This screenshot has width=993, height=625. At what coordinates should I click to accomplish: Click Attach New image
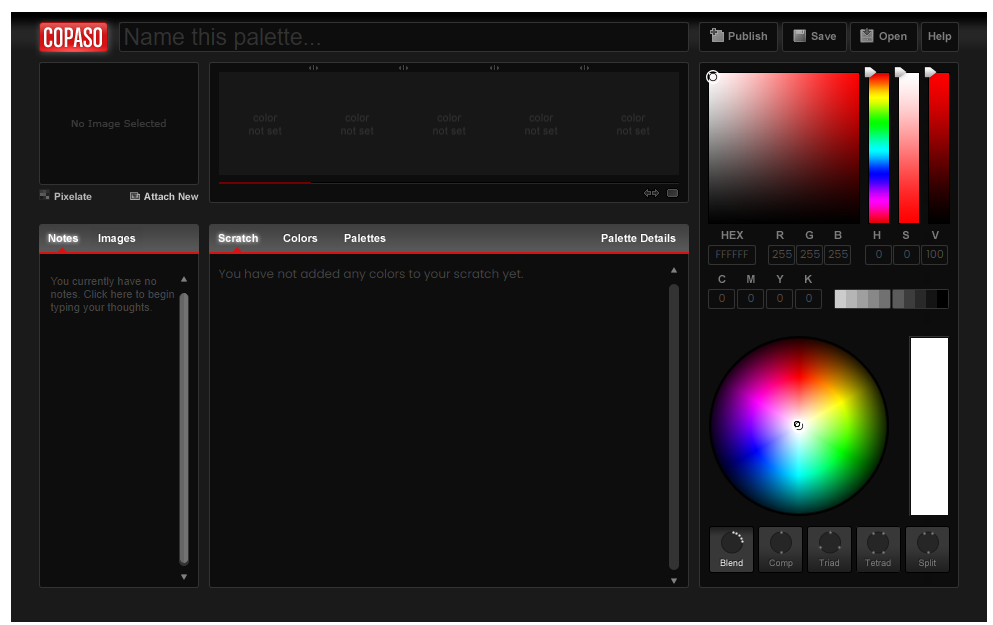tap(164, 196)
